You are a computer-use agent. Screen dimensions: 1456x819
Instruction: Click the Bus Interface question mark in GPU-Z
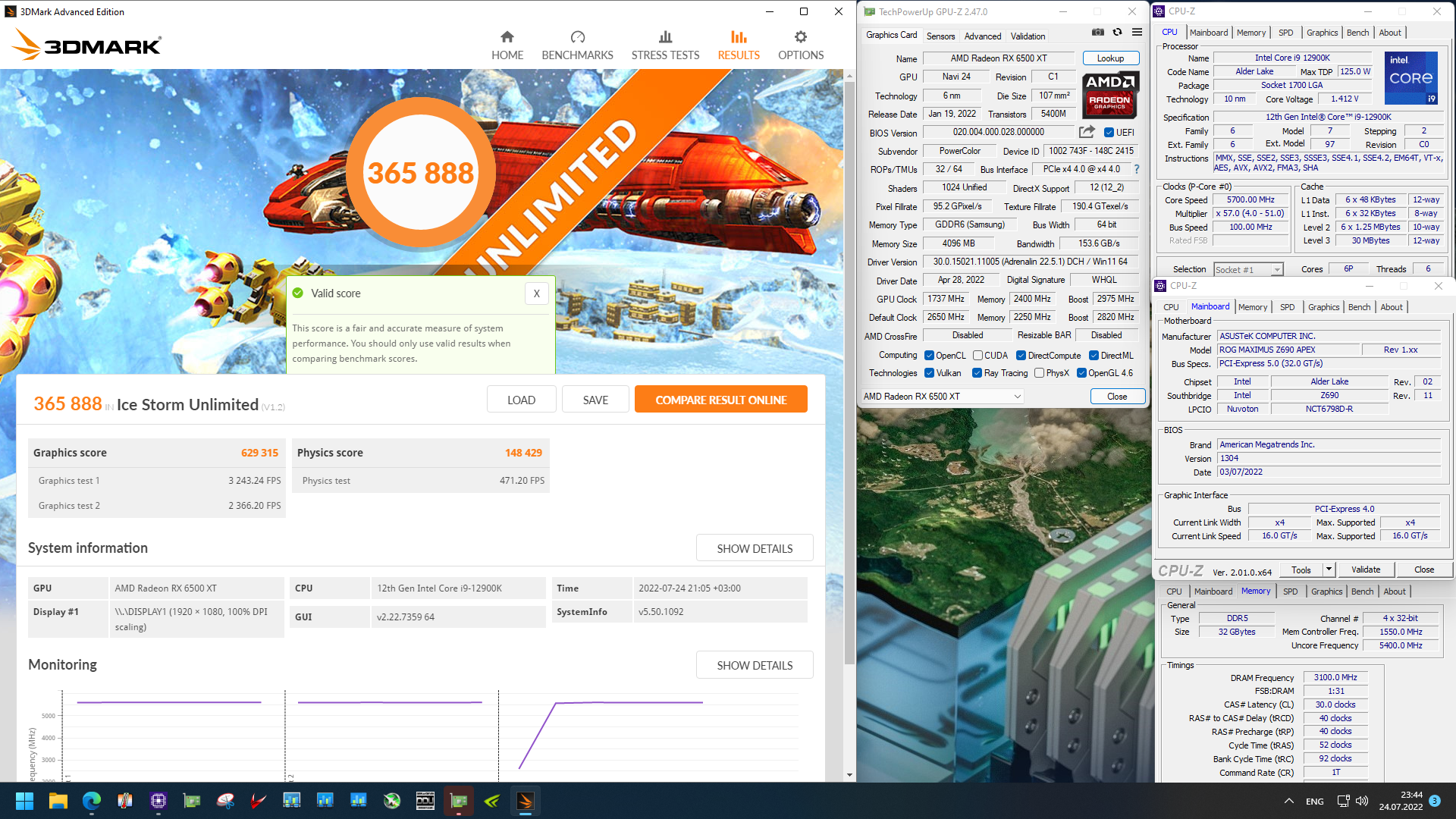(x=1136, y=169)
